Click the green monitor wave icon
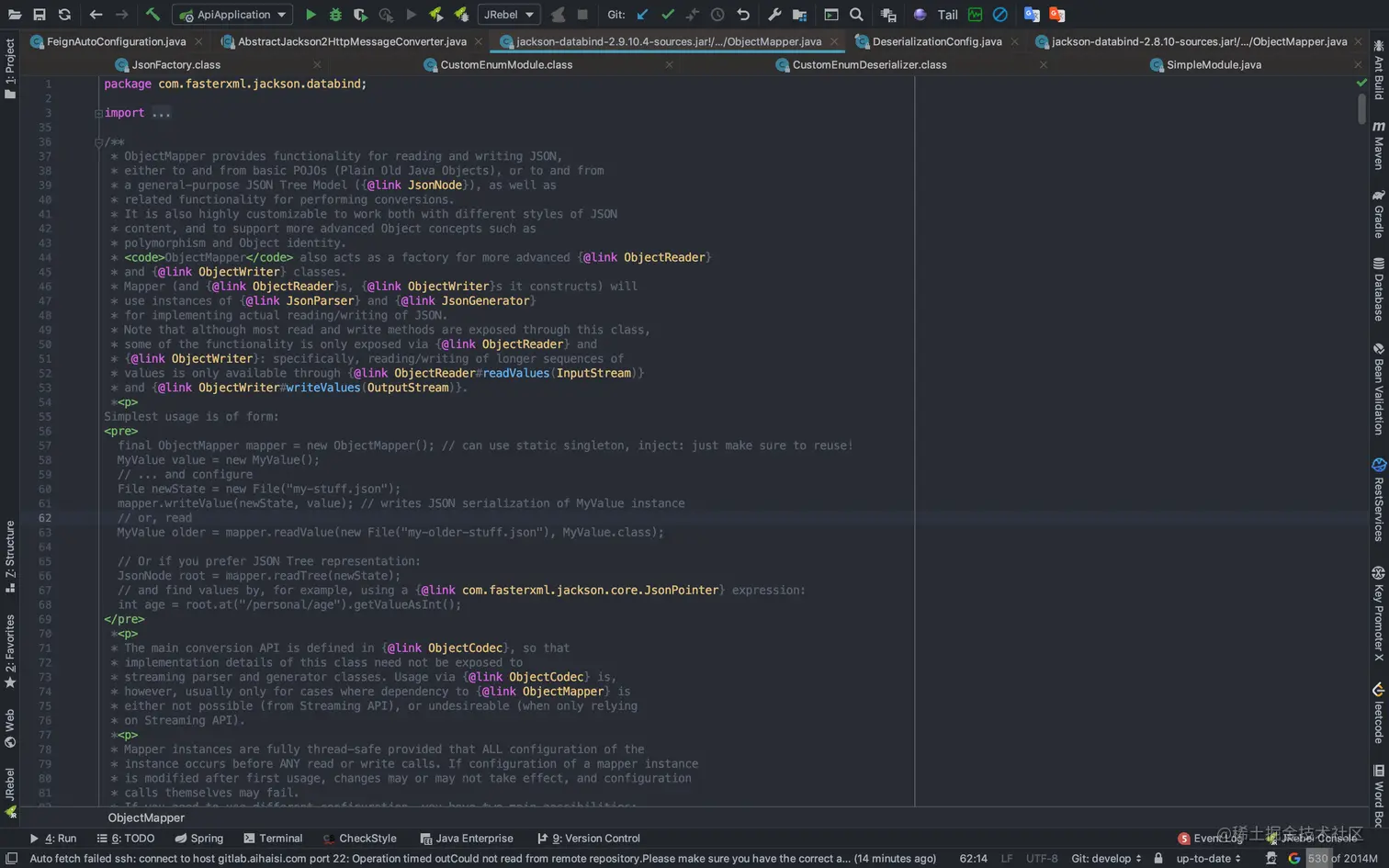The width and height of the screenshot is (1389, 868). point(975,15)
